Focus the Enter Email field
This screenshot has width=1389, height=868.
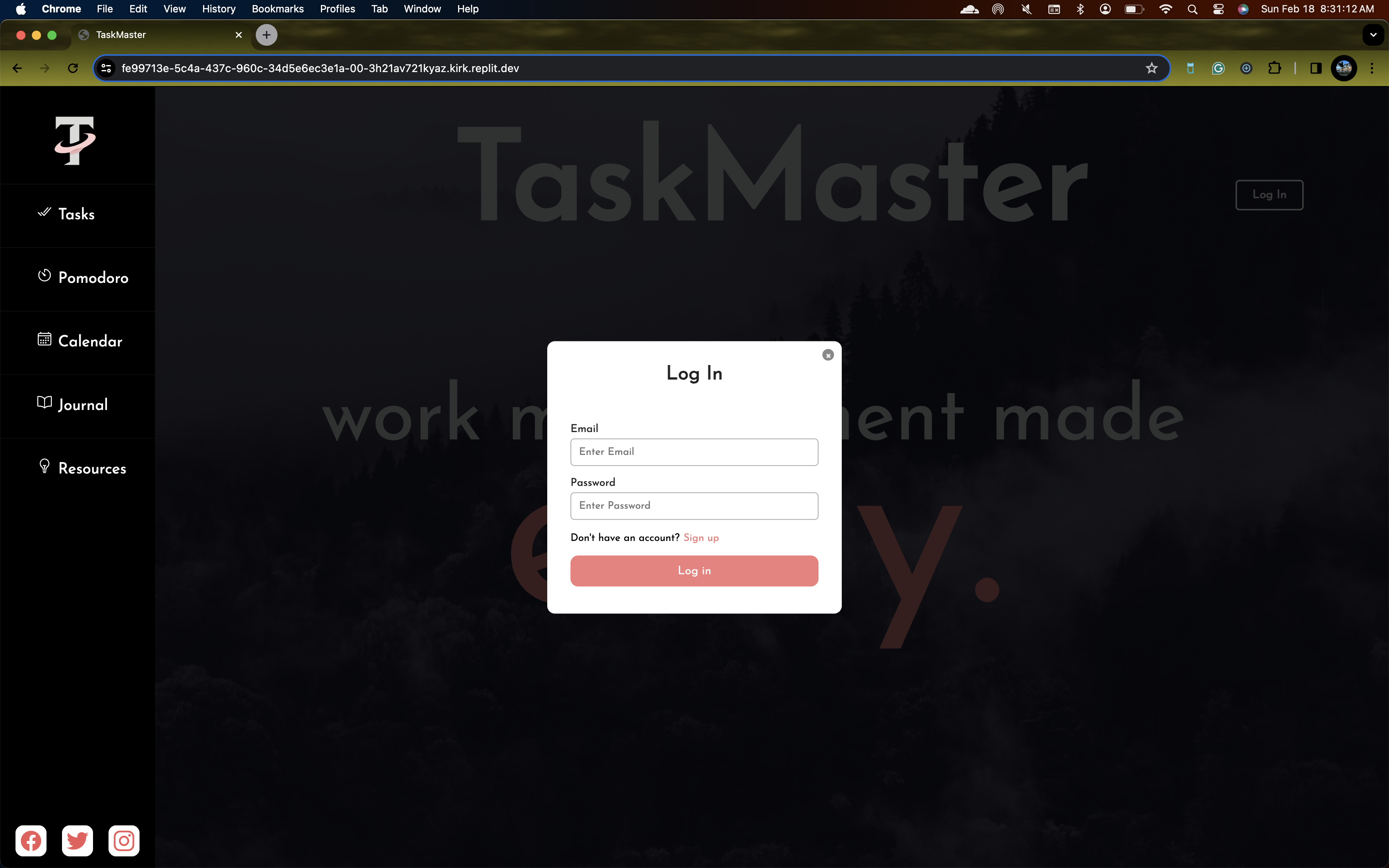(x=694, y=452)
